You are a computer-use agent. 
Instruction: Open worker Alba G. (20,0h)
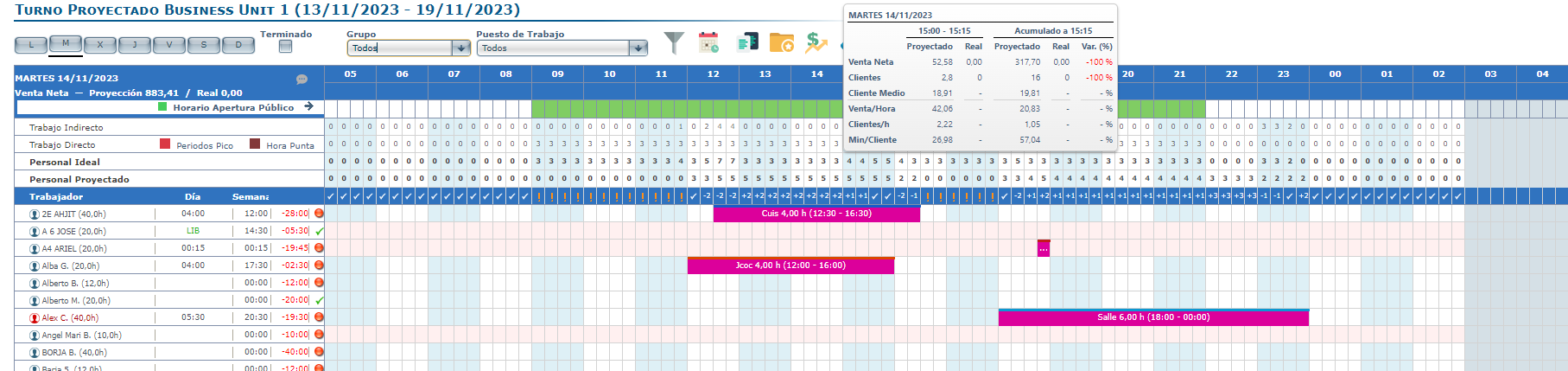pos(70,266)
